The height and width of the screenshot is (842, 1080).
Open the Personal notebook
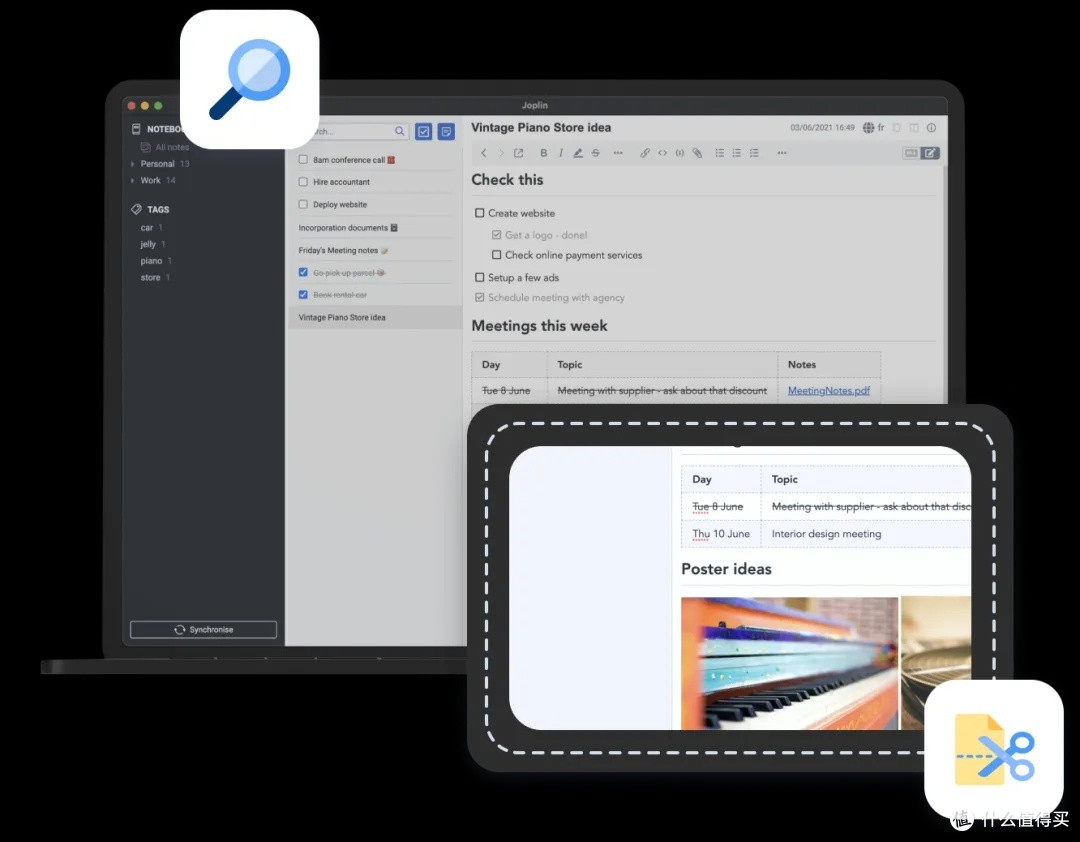point(158,164)
